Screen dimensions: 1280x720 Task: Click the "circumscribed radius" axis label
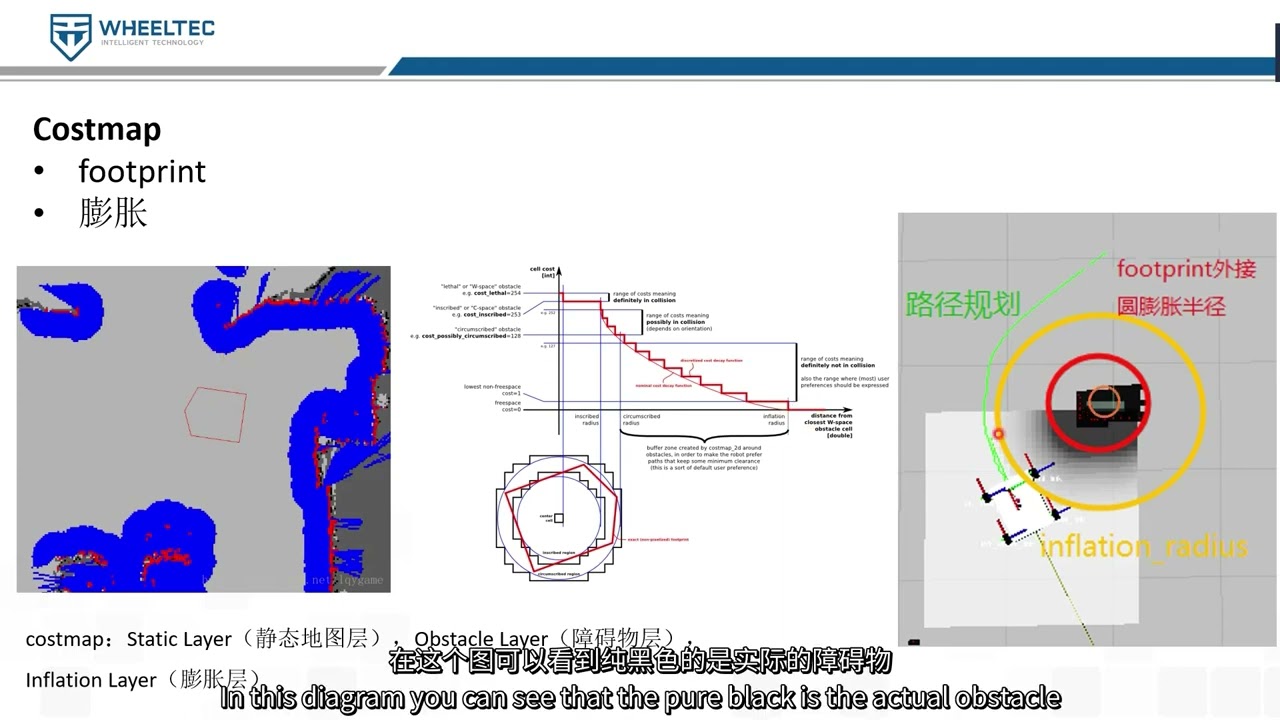[641, 420]
